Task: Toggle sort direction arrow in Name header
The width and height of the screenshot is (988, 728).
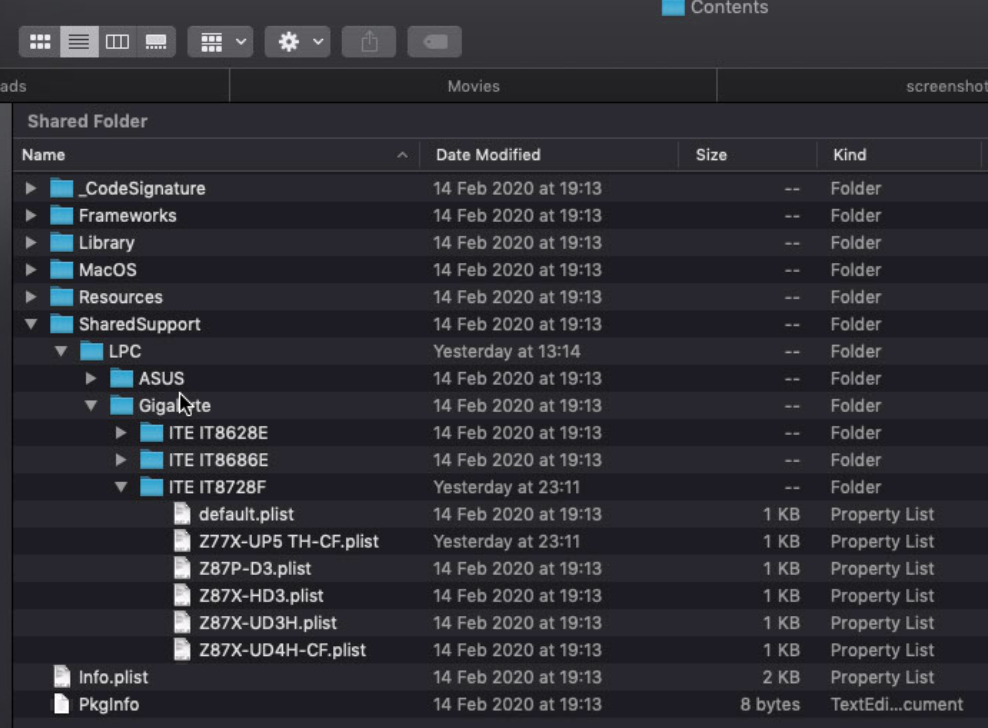Action: click(x=402, y=155)
